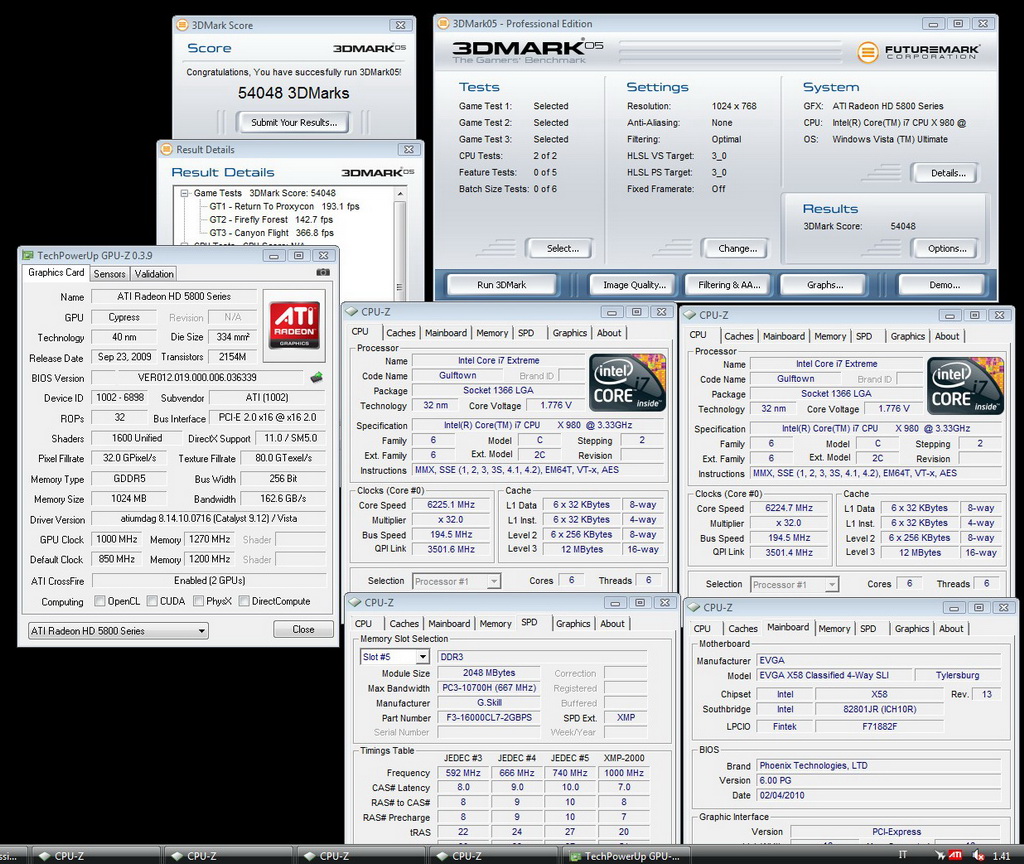The height and width of the screenshot is (864, 1024).
Task: Select GT2 - Firefly Forest result row
Action: [x=271, y=219]
